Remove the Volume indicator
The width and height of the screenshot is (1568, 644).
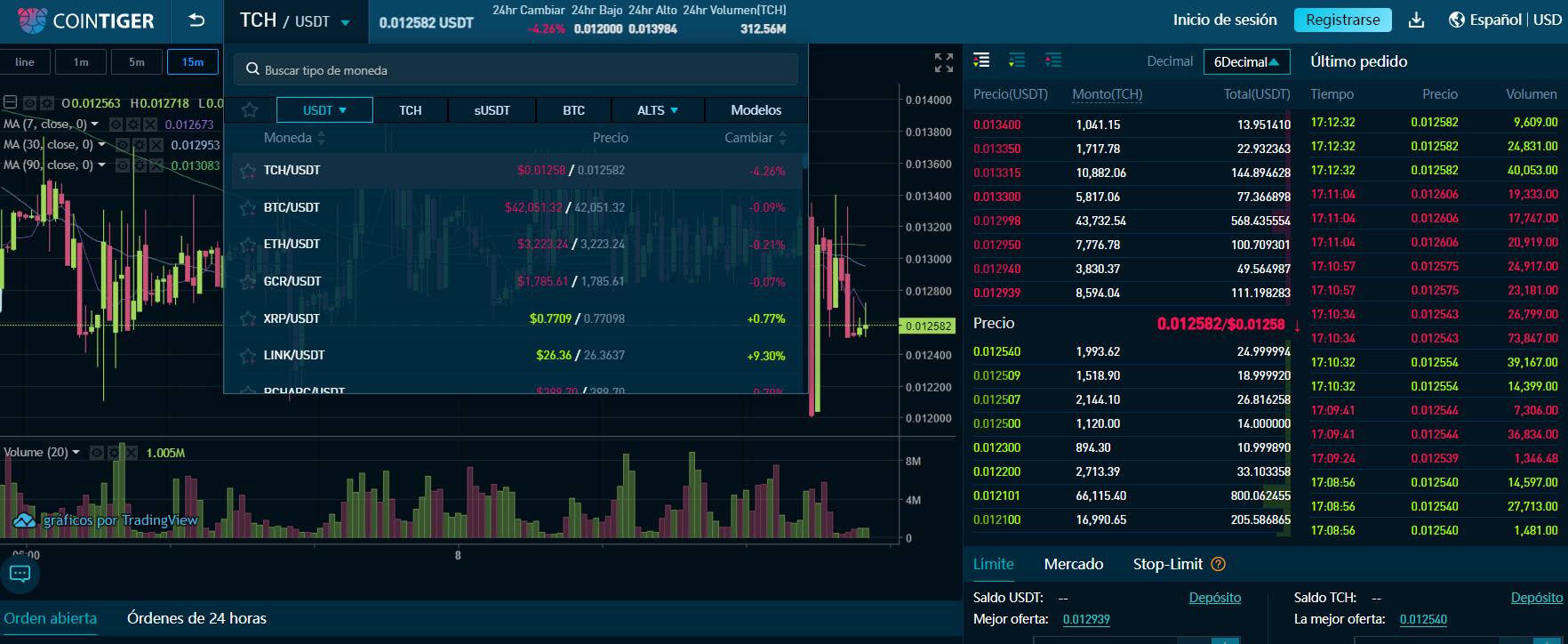point(131,453)
